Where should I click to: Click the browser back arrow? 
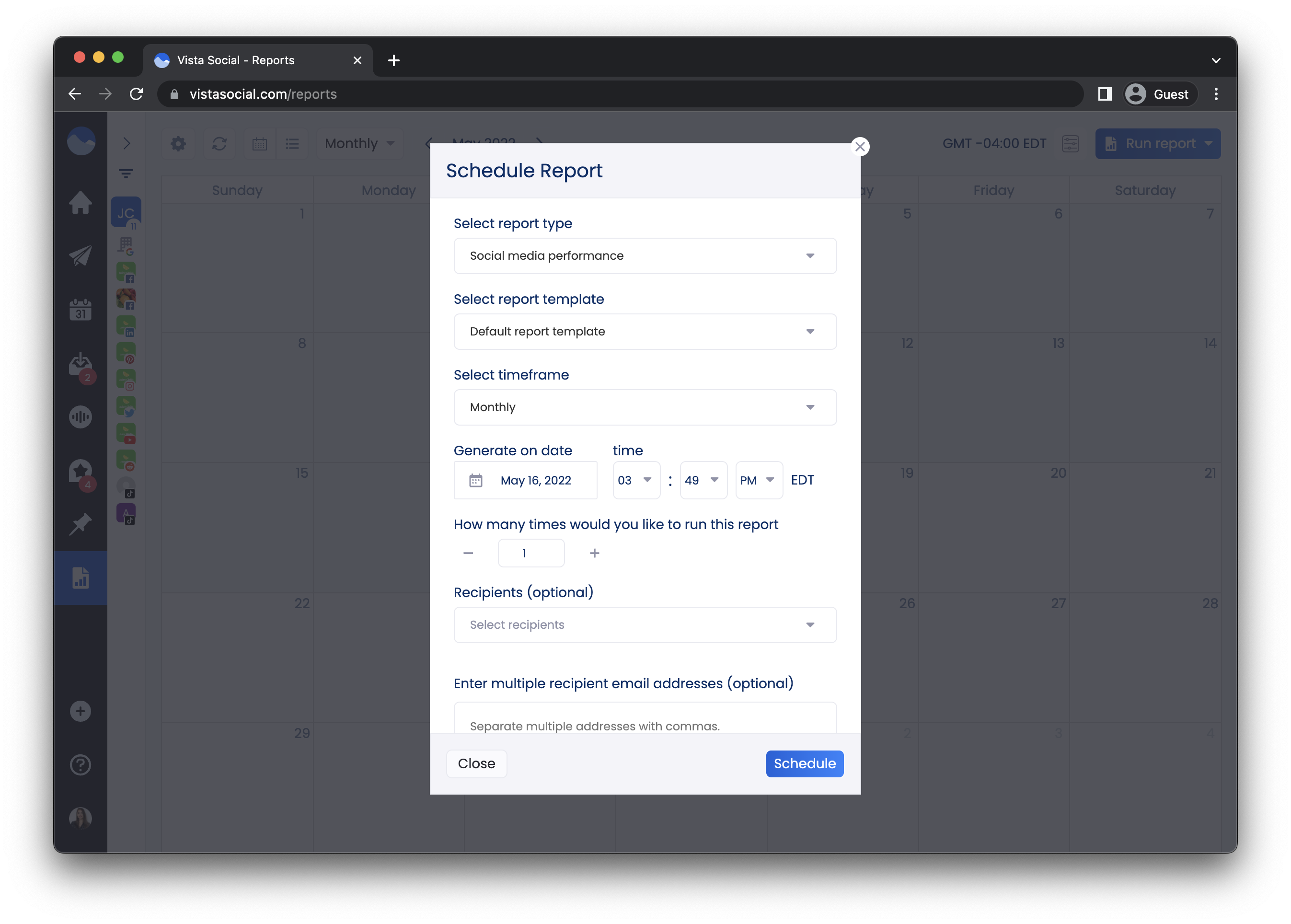75,94
